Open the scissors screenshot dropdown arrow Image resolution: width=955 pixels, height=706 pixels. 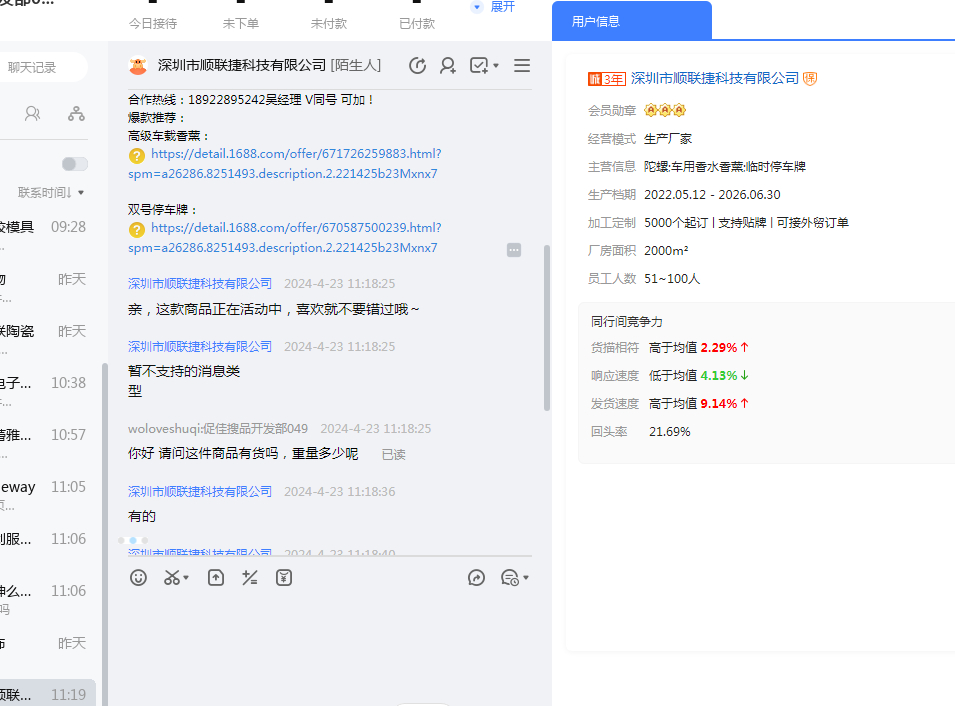coord(186,578)
